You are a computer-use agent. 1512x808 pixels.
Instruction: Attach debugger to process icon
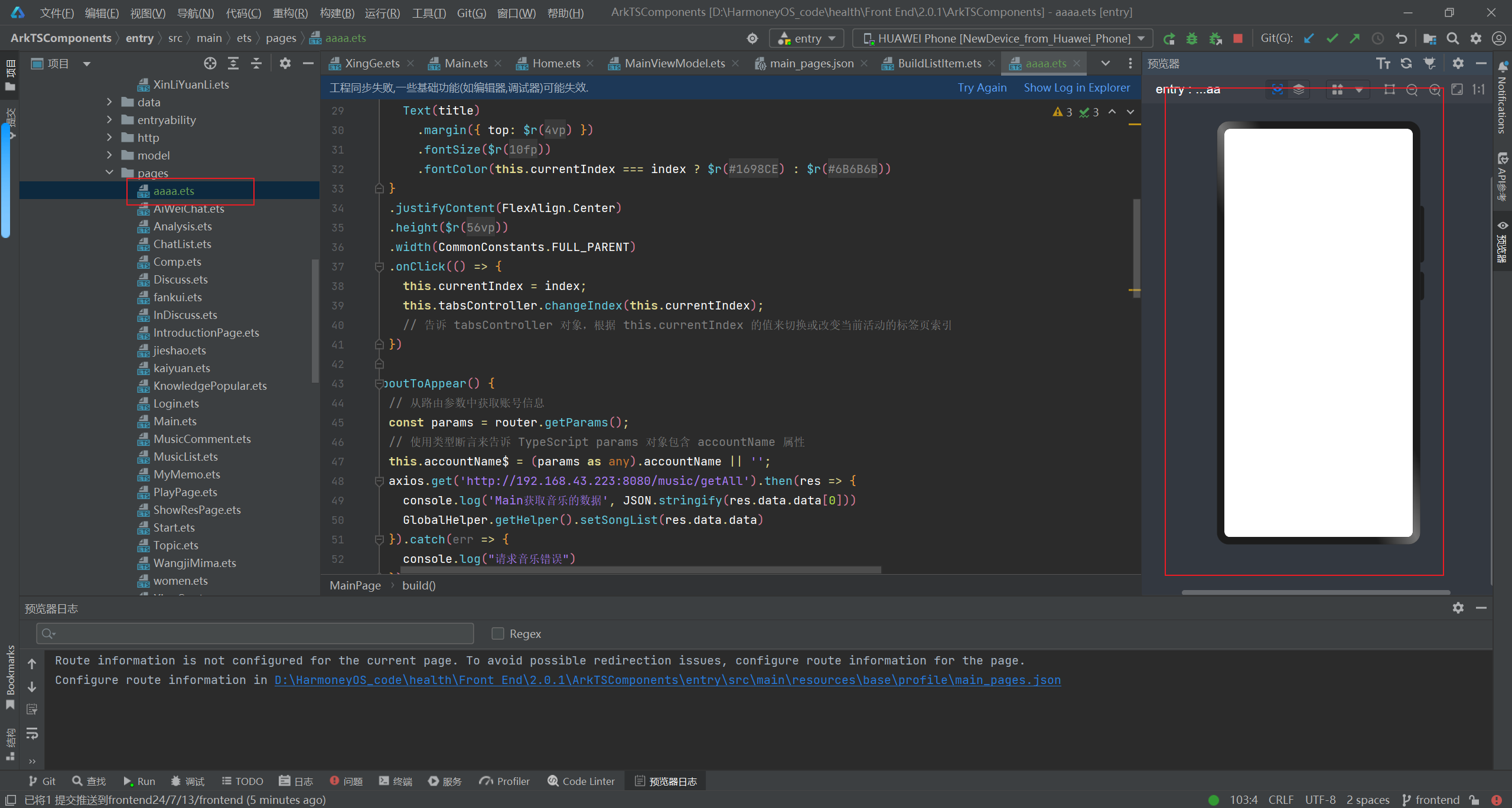tap(1215, 38)
